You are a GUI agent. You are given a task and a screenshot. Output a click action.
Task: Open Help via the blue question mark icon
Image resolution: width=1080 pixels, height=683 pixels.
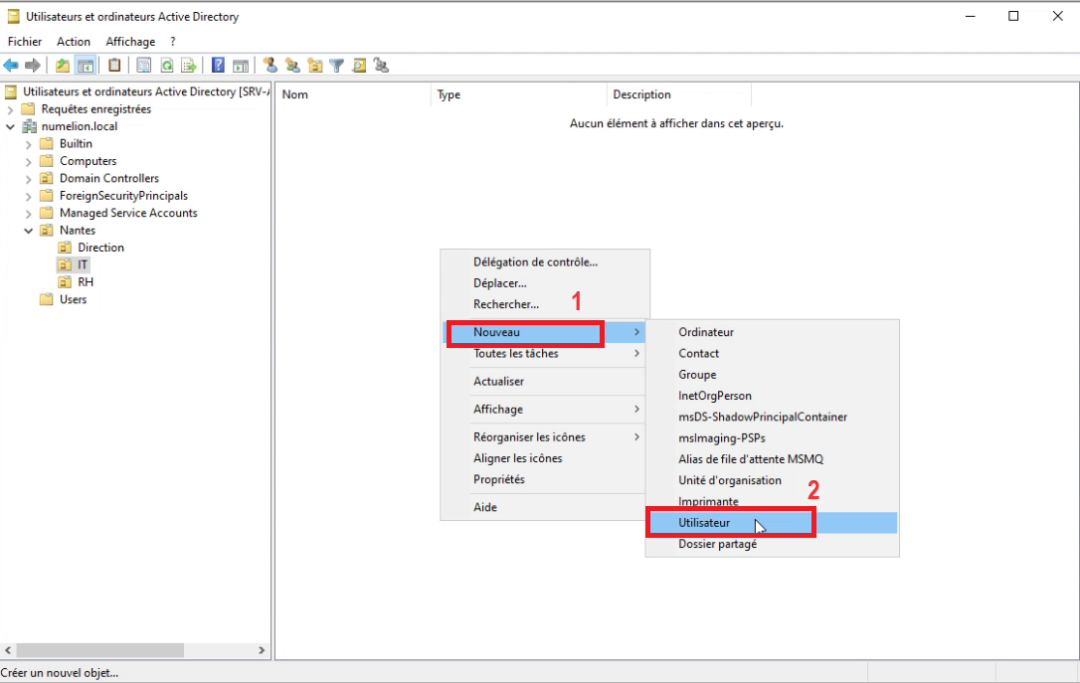[x=216, y=65]
